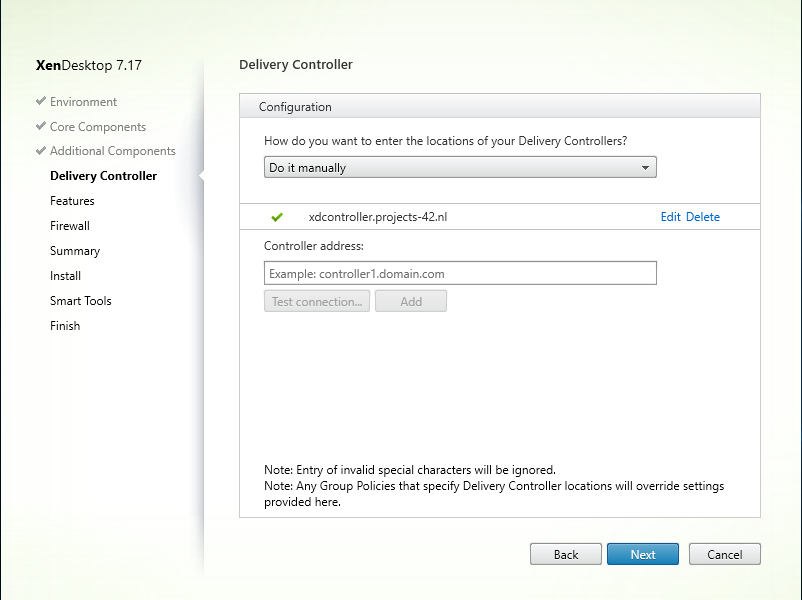
Task: Click the checkmark icon next to Core Components
Action: point(41,126)
